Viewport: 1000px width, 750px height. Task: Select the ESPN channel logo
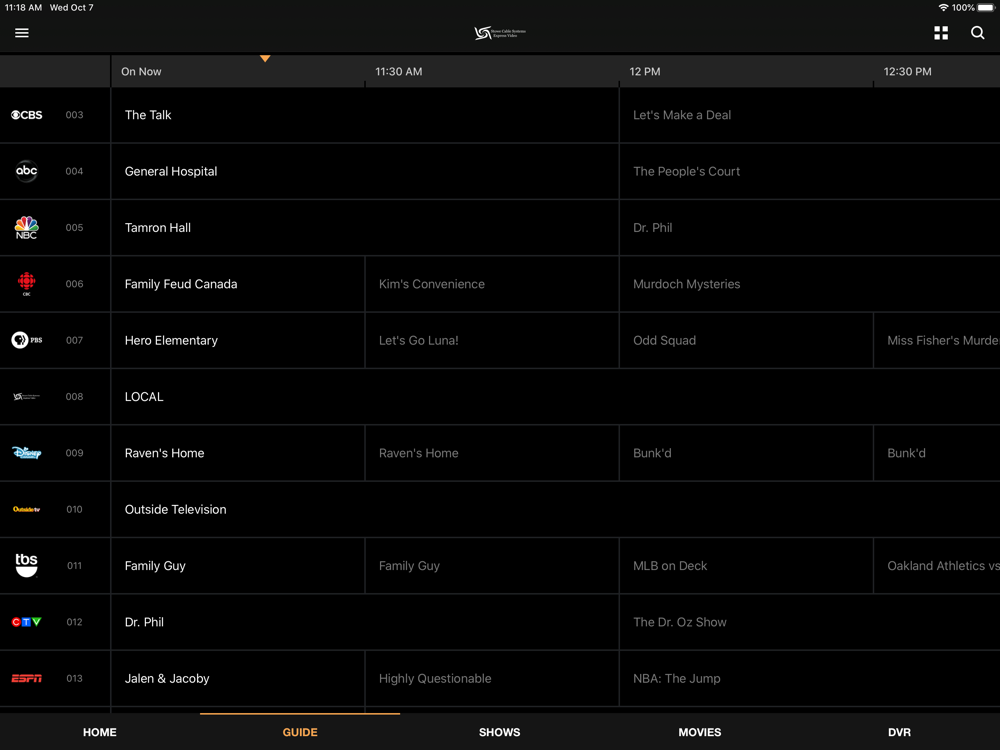27,678
